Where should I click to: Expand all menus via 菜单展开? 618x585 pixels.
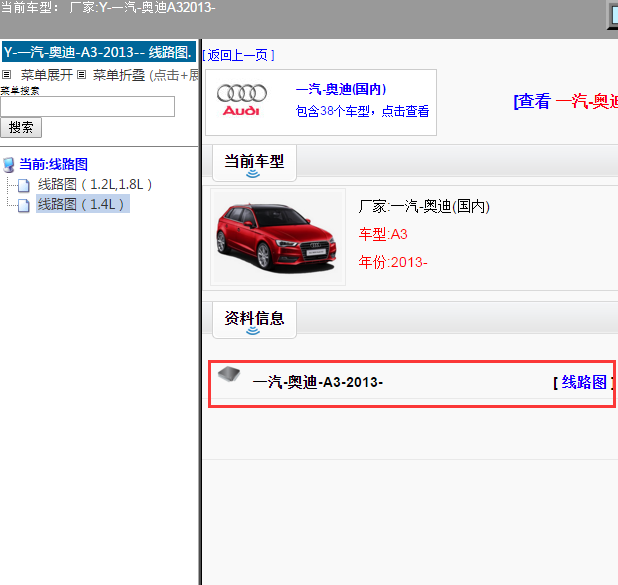(x=47, y=75)
